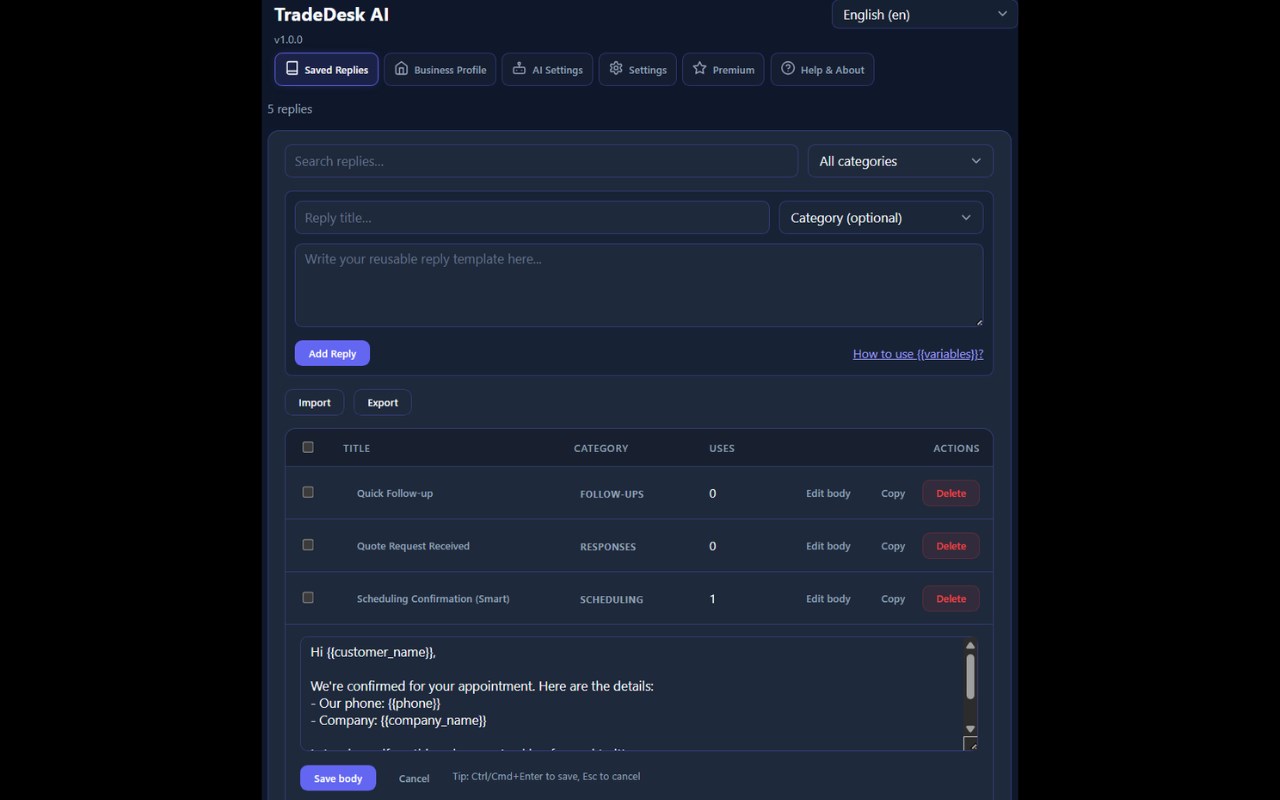
Task: Click the Export button
Action: pos(382,402)
